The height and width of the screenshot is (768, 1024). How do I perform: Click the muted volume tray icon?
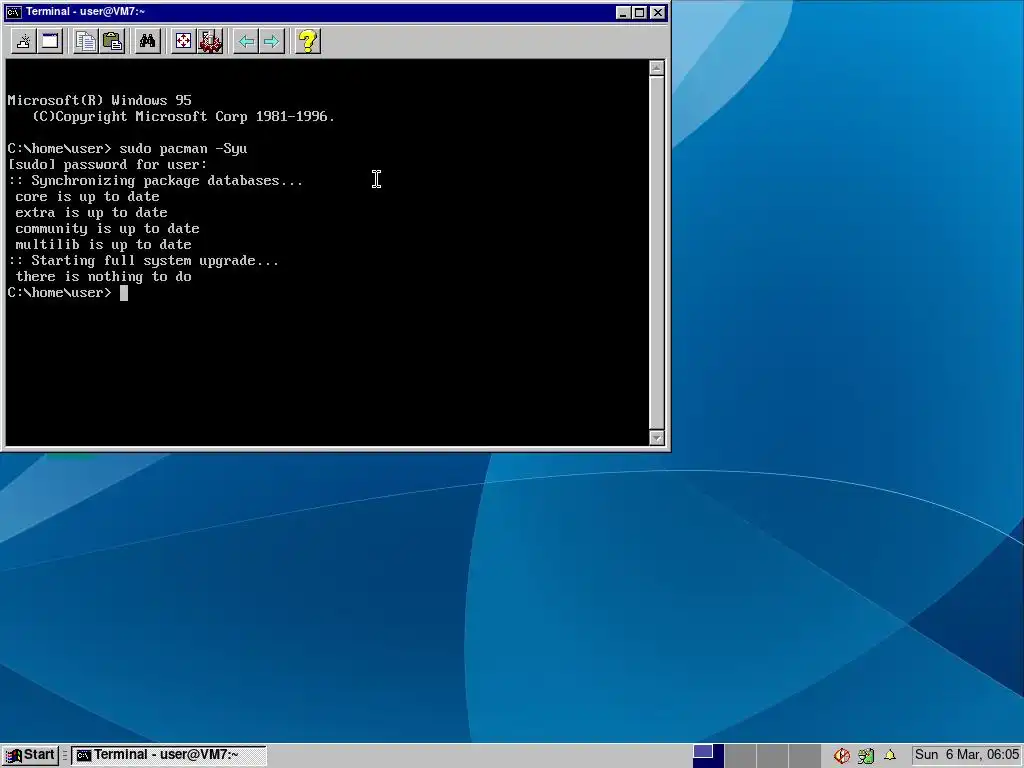[x=842, y=756]
